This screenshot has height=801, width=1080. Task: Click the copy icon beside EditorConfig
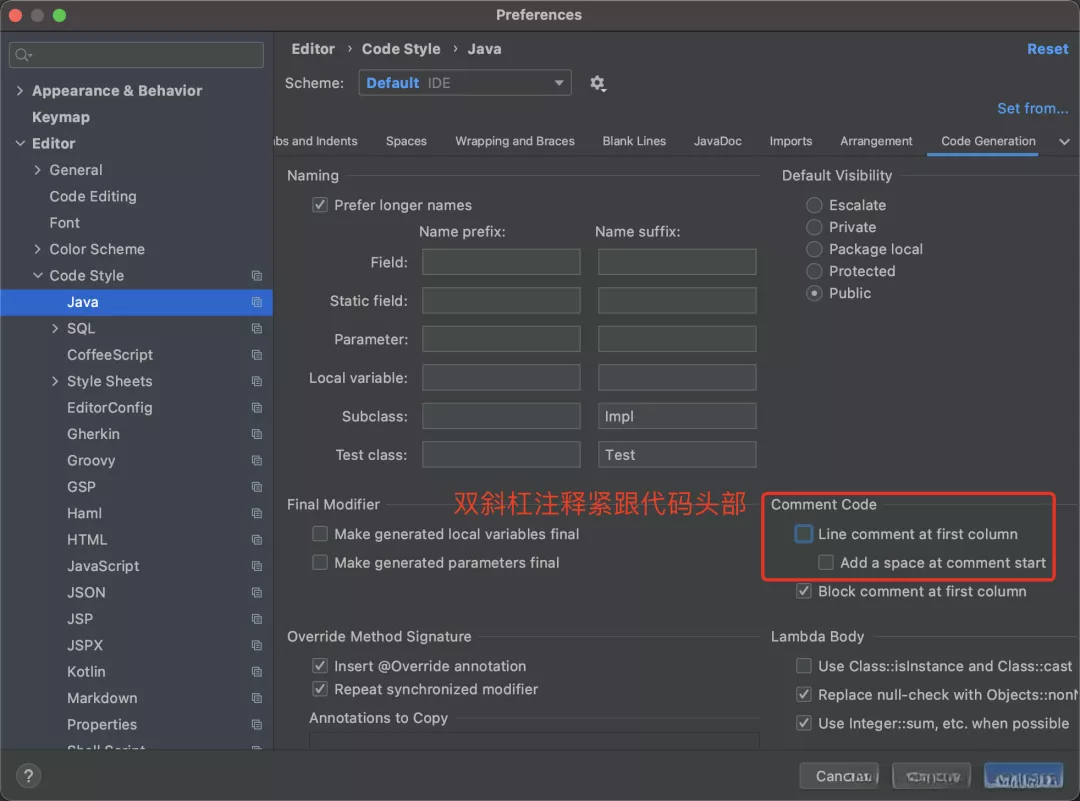(257, 408)
